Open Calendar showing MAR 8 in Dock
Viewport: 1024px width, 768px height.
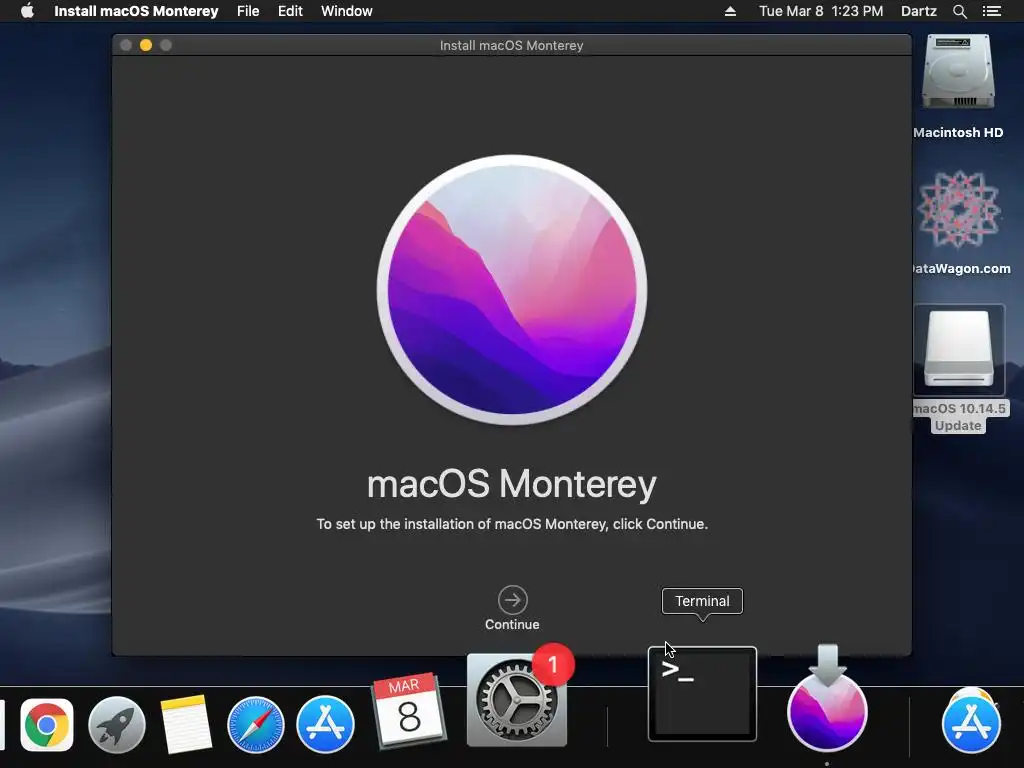409,710
